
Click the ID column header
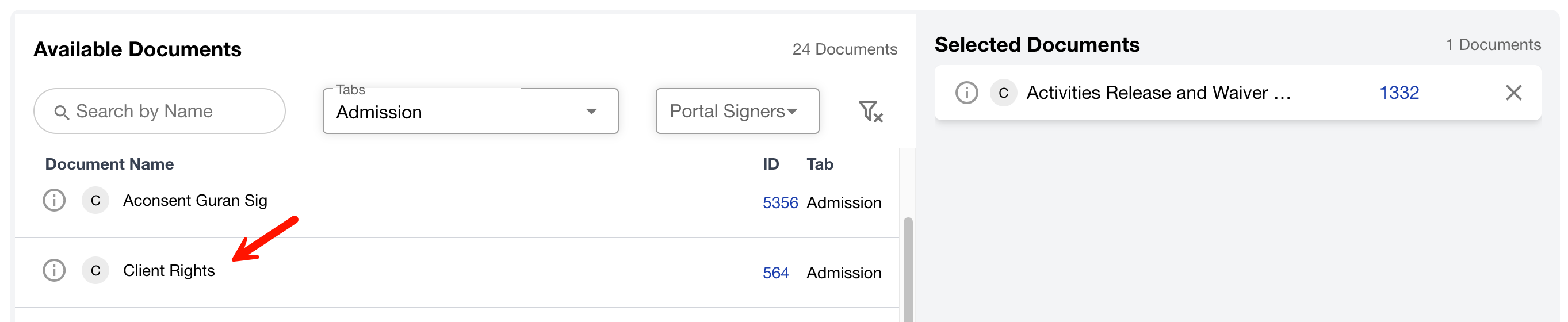771,164
